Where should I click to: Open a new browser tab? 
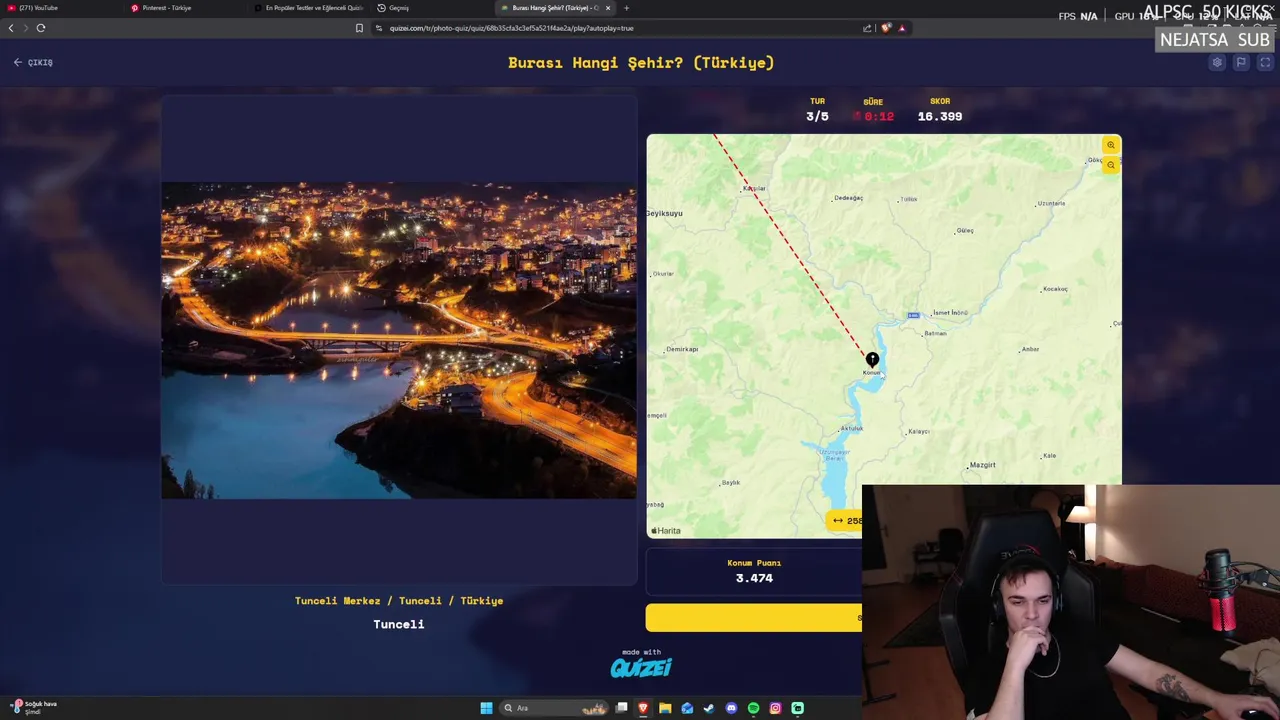pyautogui.click(x=627, y=8)
